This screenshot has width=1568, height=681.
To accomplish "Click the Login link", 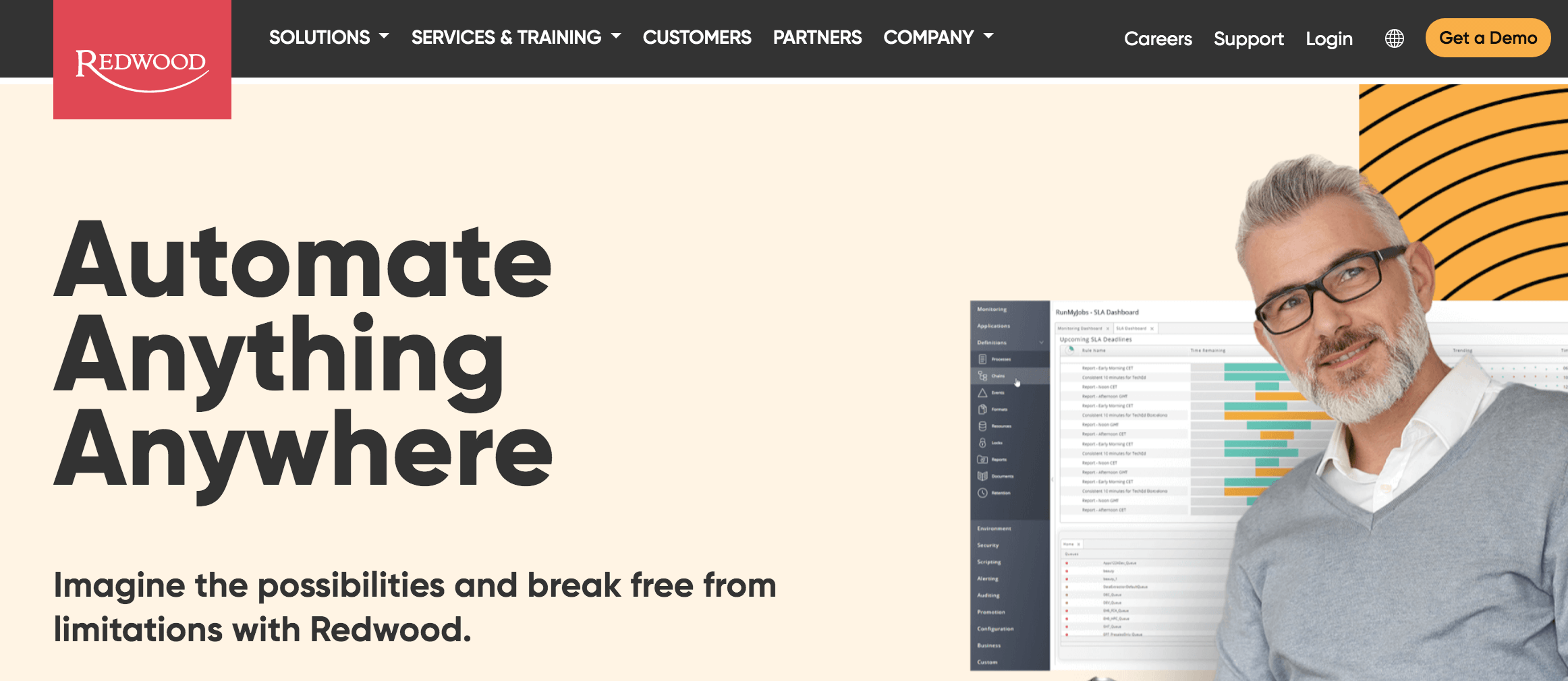I will click(1328, 39).
